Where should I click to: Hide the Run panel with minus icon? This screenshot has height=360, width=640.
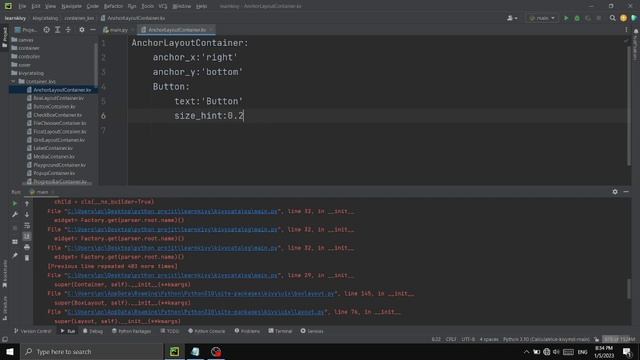coord(626,191)
